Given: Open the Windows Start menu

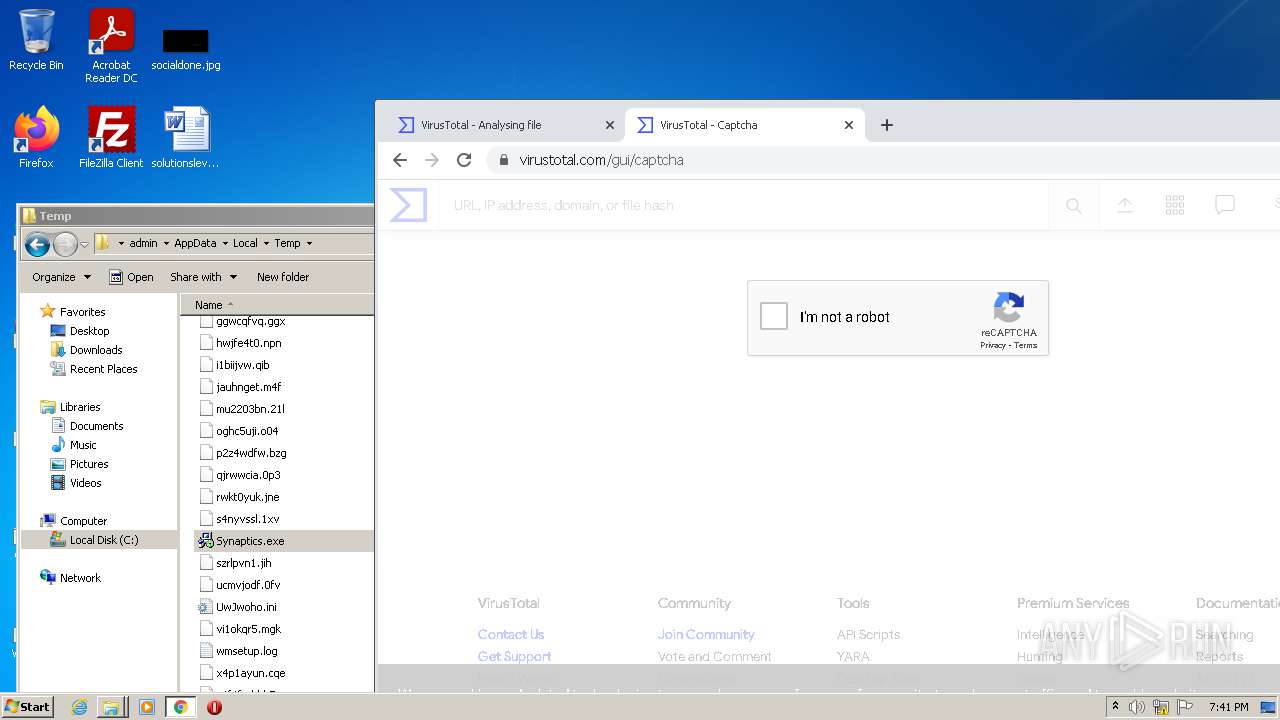Looking at the screenshot, I should (x=28, y=706).
